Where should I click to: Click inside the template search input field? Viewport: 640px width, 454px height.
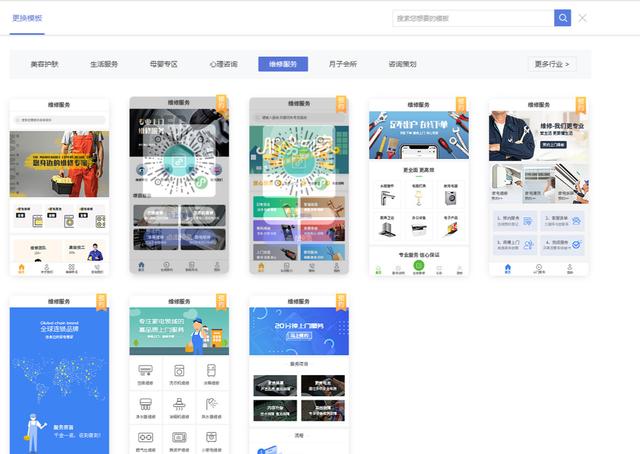pos(472,18)
